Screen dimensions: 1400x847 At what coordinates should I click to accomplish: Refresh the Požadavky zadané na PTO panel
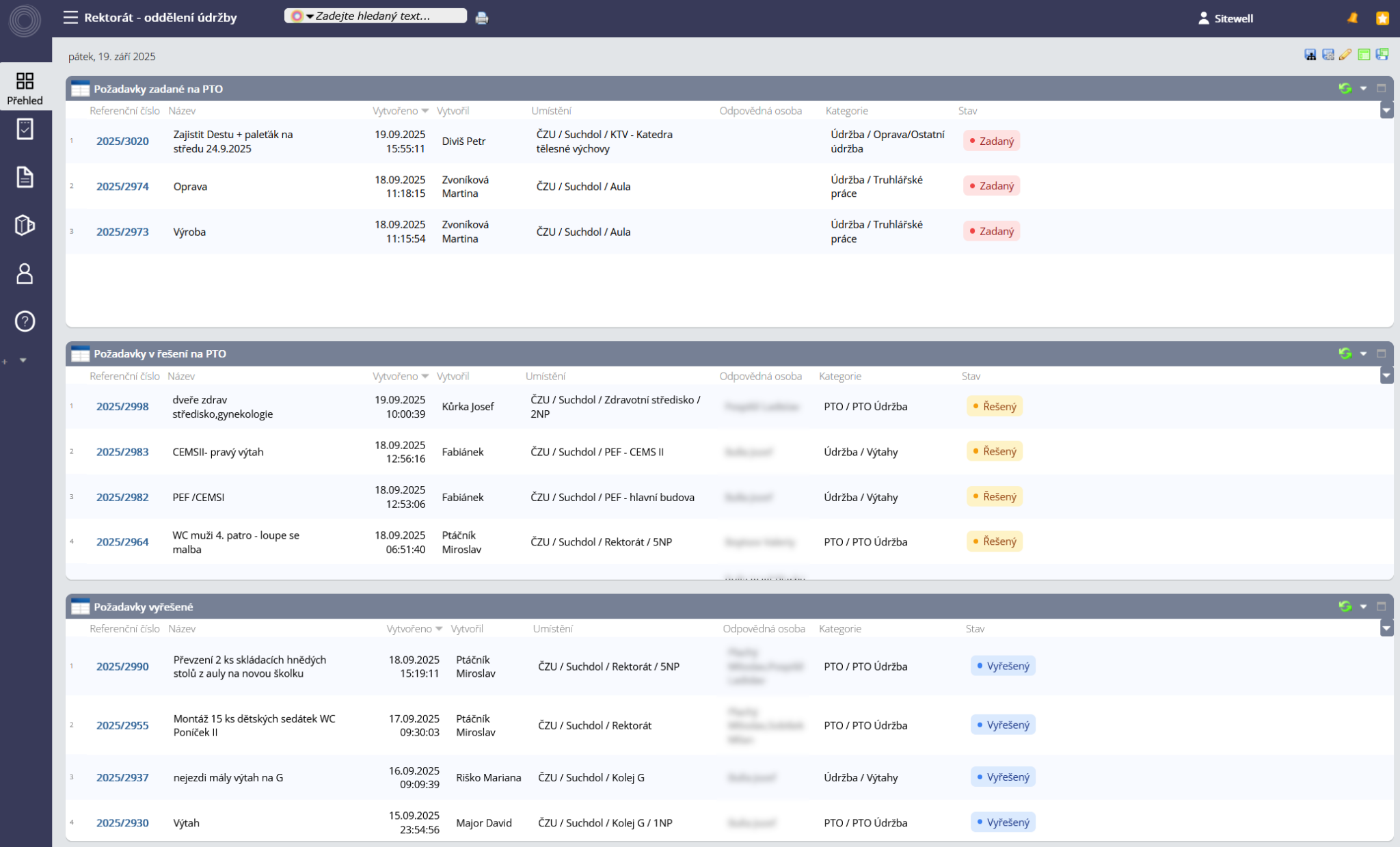1345,88
